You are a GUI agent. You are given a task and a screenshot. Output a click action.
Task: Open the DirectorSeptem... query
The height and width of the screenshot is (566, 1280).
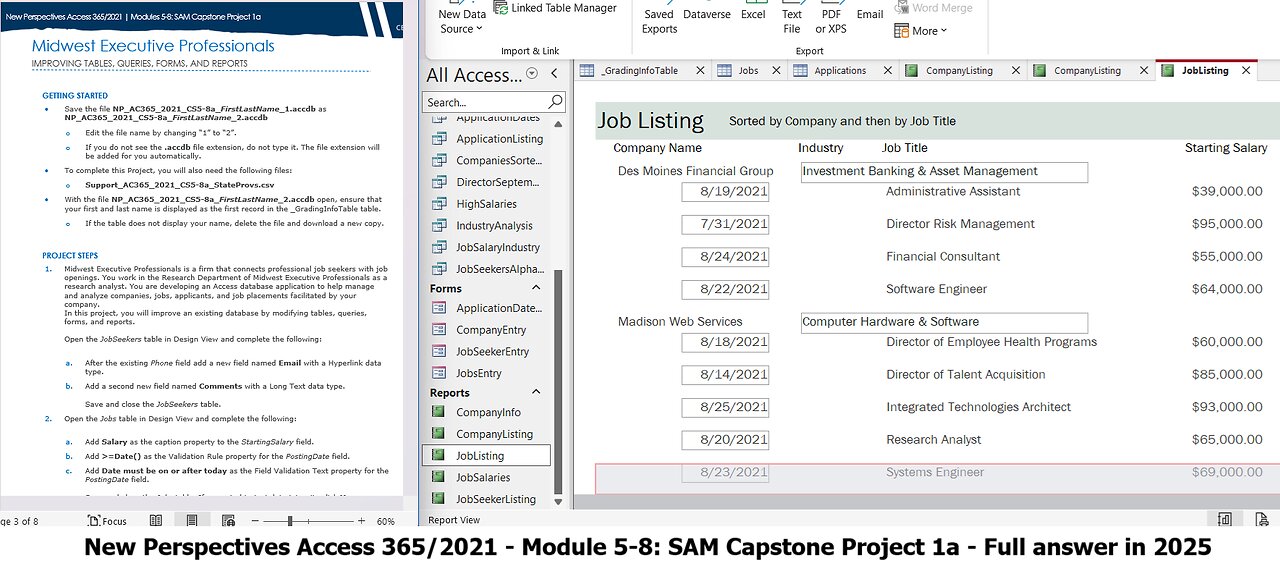pos(488,182)
